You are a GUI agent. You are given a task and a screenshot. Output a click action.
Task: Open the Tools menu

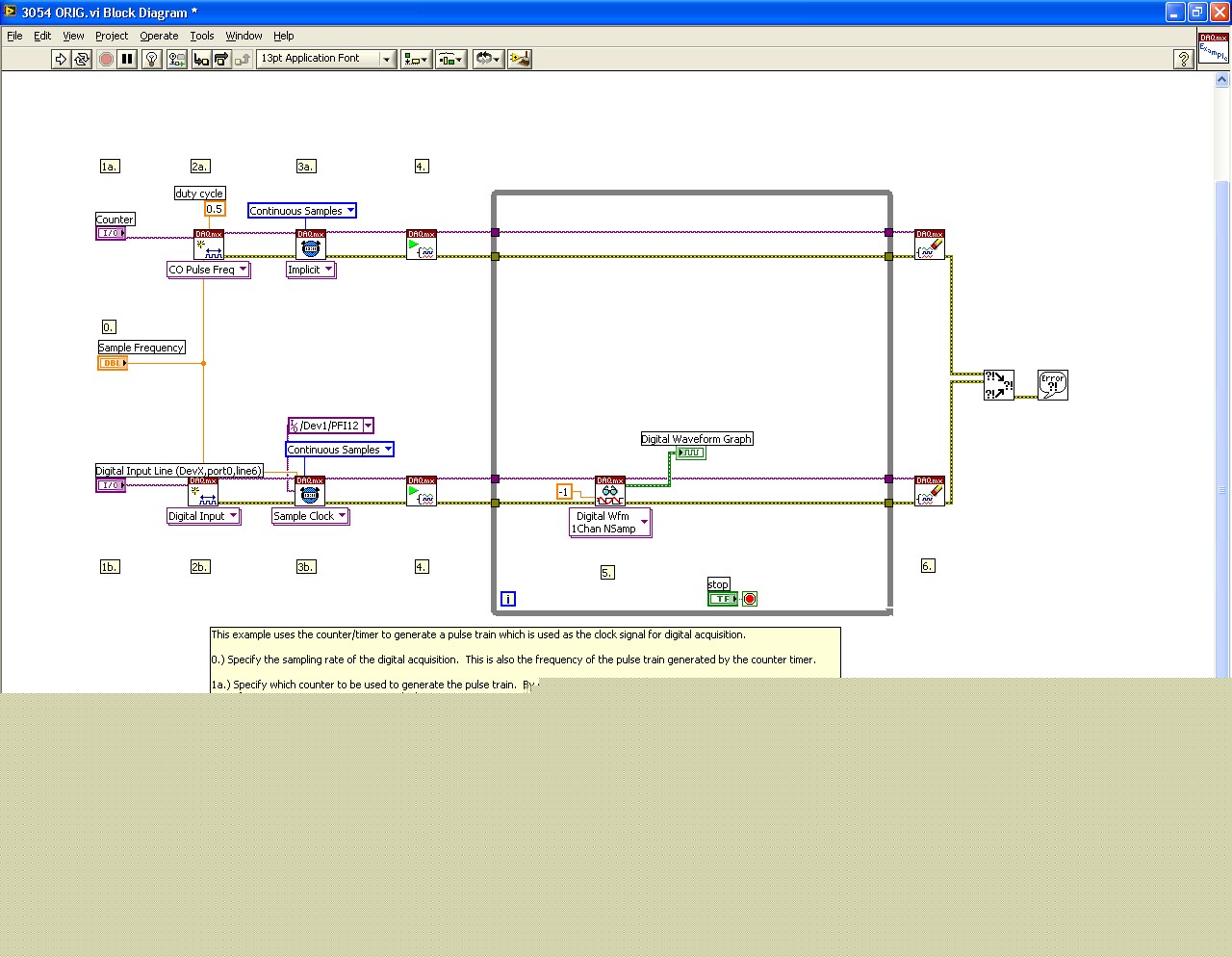tap(202, 36)
